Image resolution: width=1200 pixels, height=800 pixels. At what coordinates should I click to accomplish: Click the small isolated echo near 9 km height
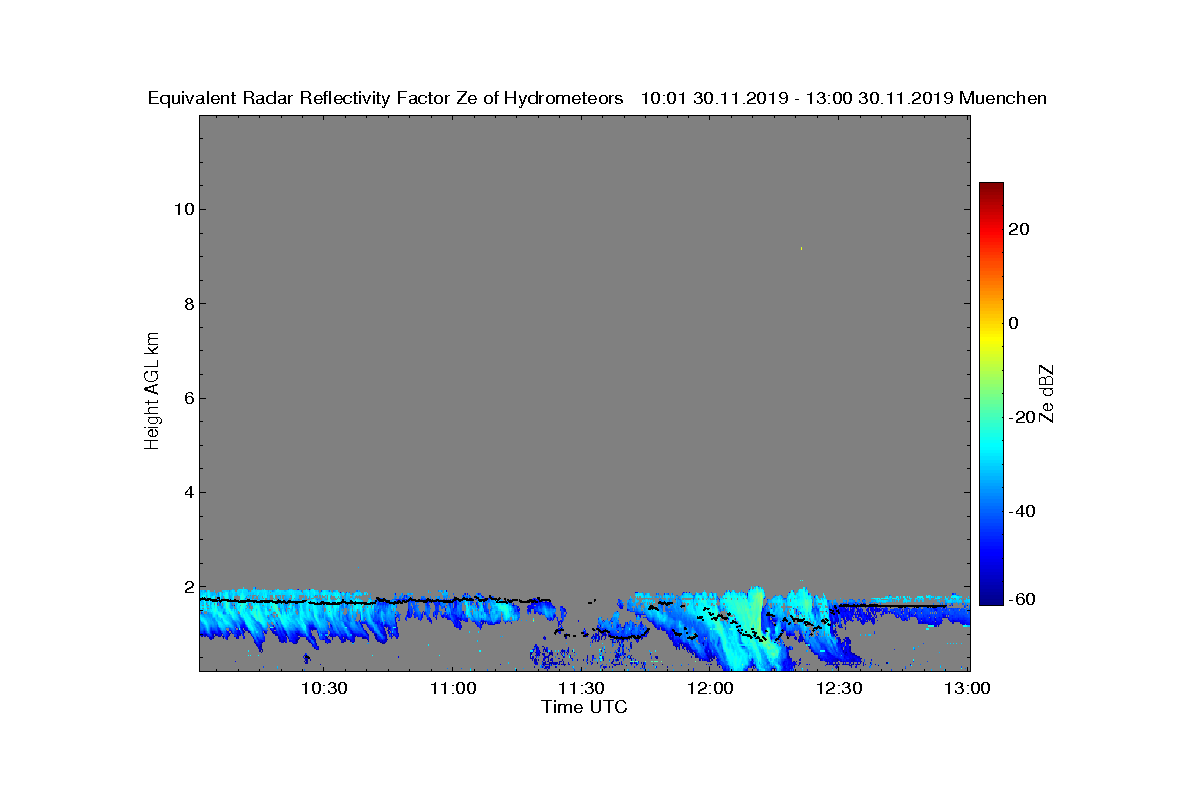point(801,248)
